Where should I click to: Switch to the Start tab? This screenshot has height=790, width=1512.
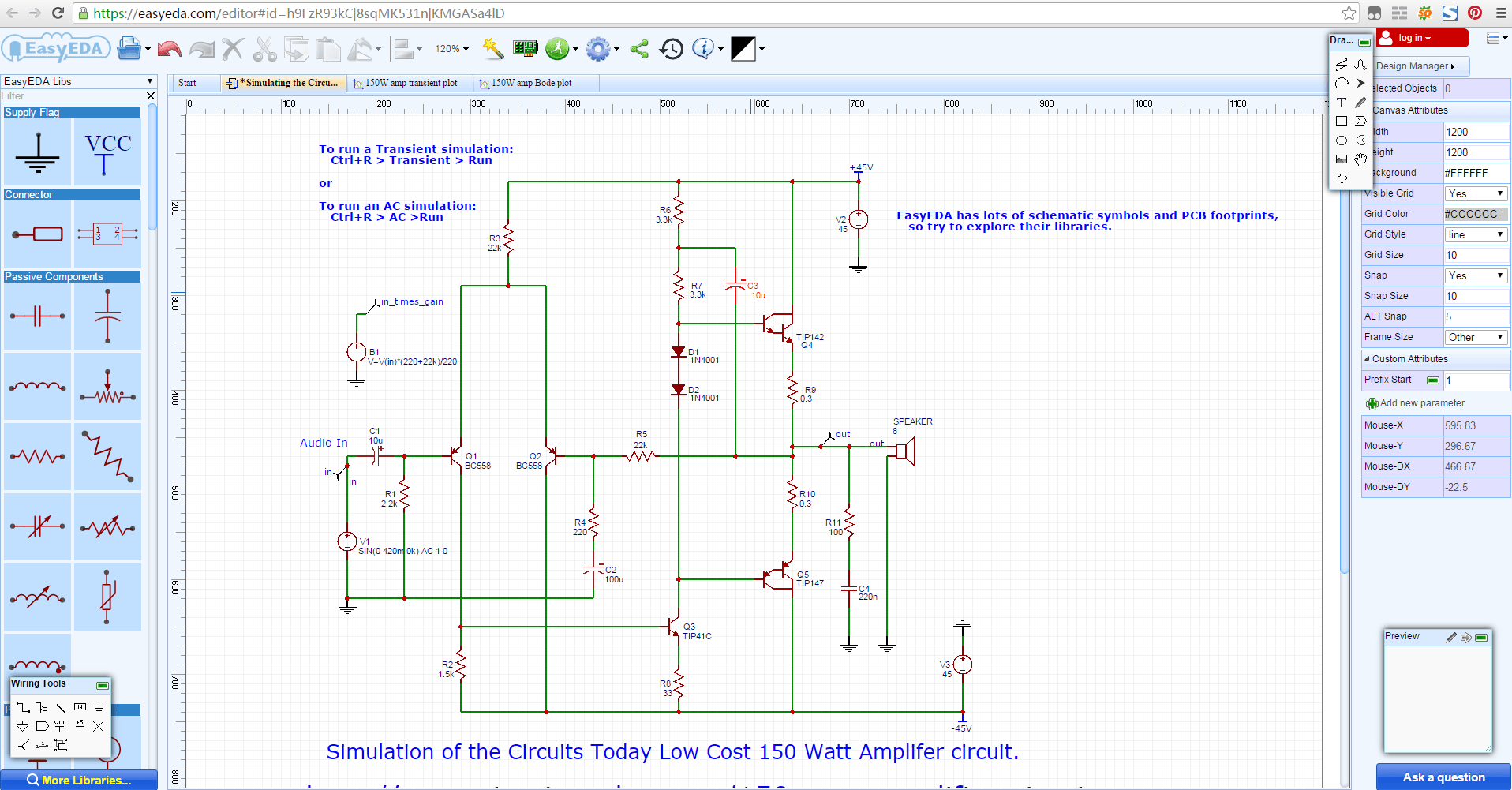(x=187, y=83)
